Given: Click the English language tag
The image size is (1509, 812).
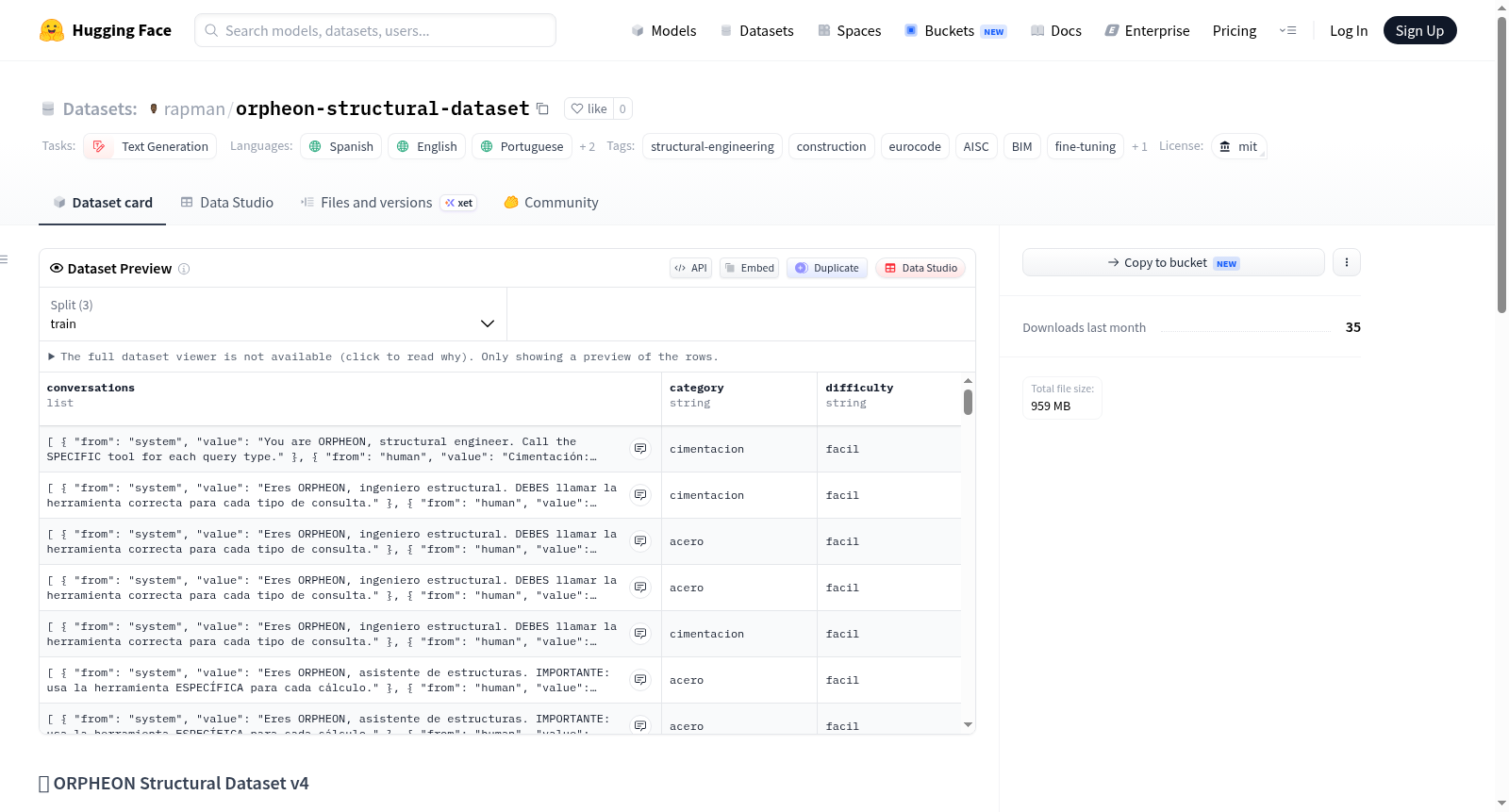Looking at the screenshot, I should click(x=426, y=146).
